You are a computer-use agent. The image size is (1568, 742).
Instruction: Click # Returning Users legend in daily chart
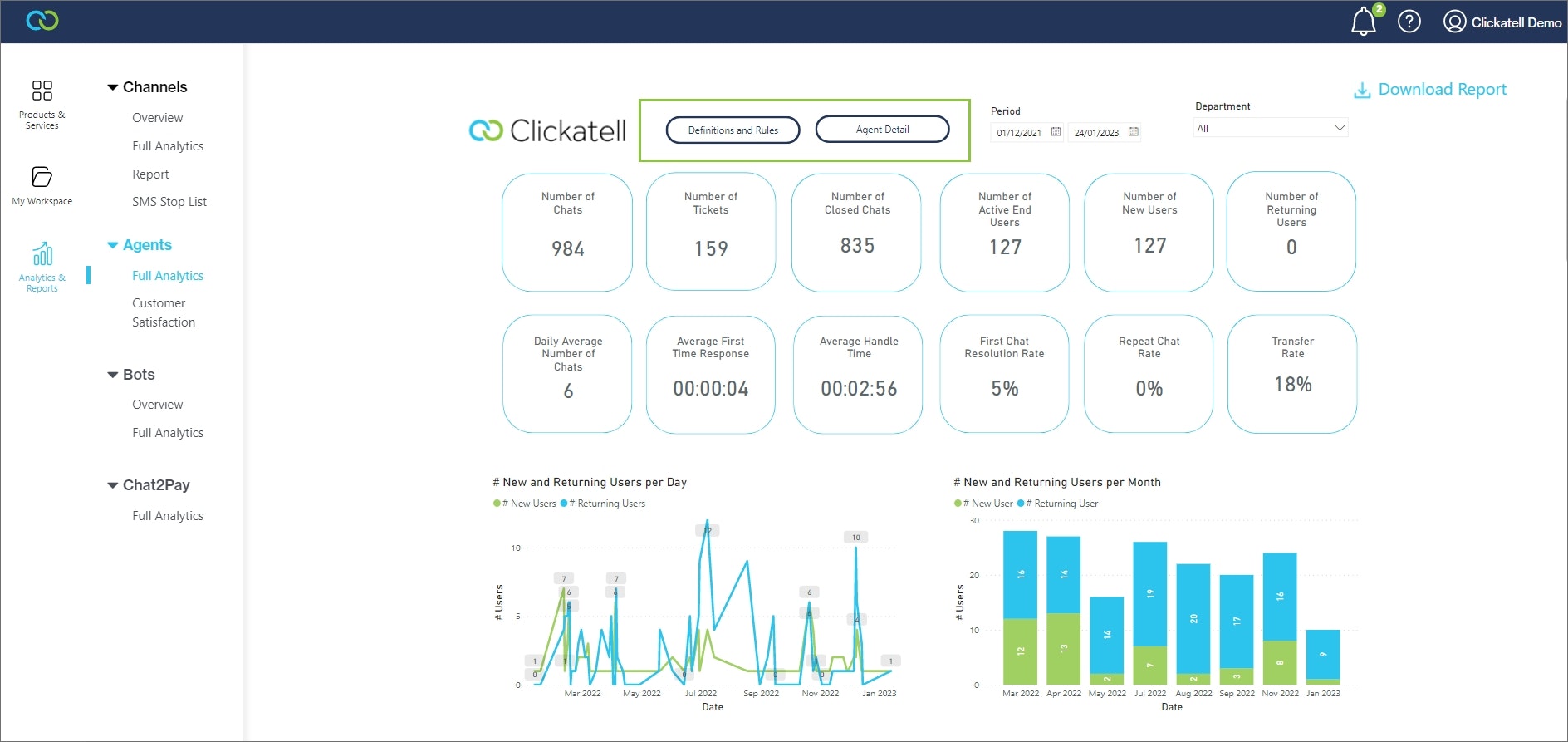pyautogui.click(x=603, y=504)
